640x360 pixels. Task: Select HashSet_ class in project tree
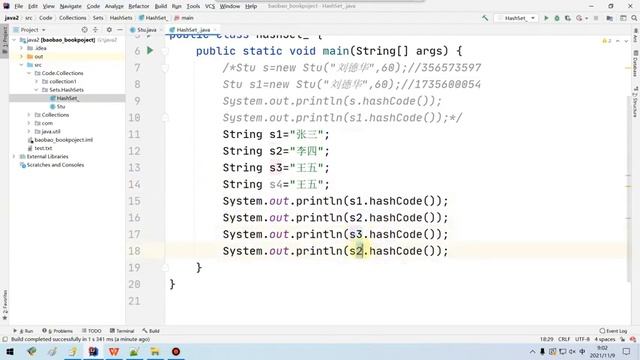[64, 98]
